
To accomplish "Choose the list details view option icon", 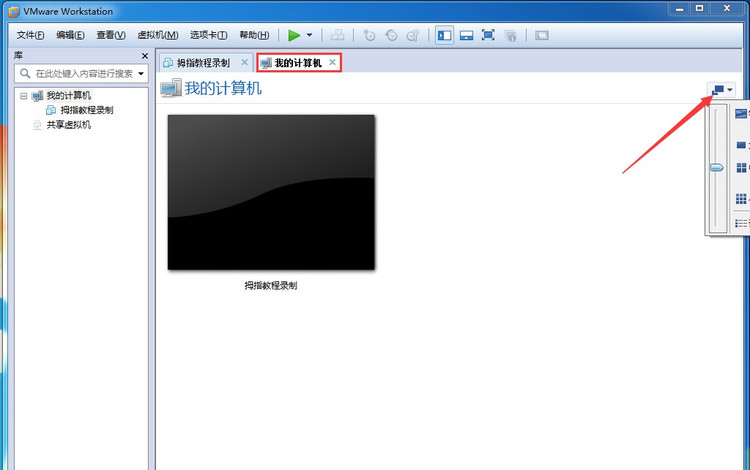I will 741,223.
